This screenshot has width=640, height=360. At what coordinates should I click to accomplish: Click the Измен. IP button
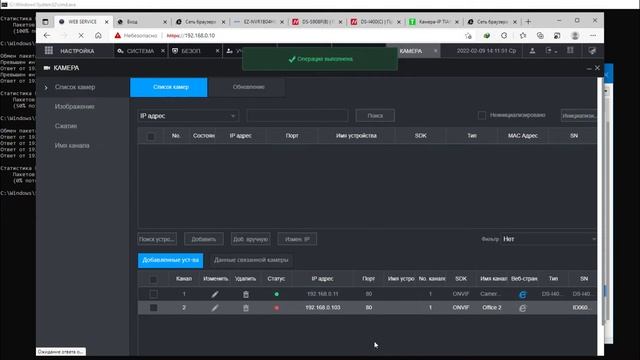(x=297, y=239)
